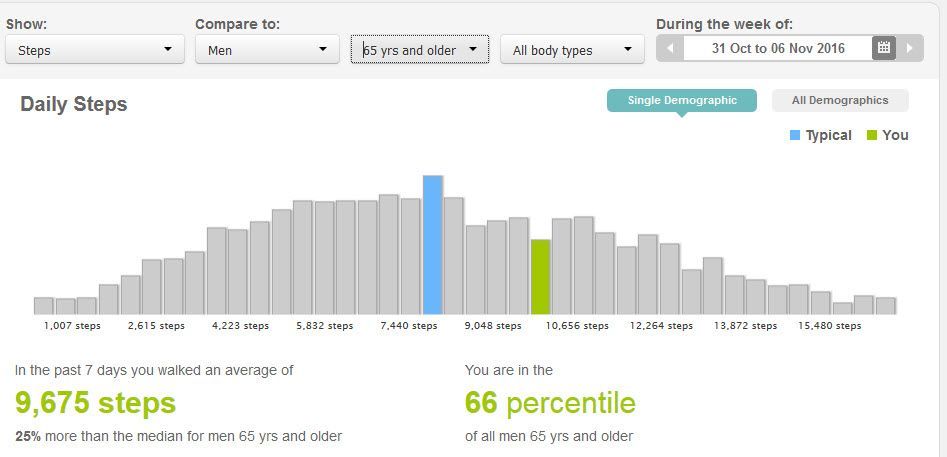947x457 pixels.
Task: Switch to All Demographics view
Action: click(x=840, y=100)
